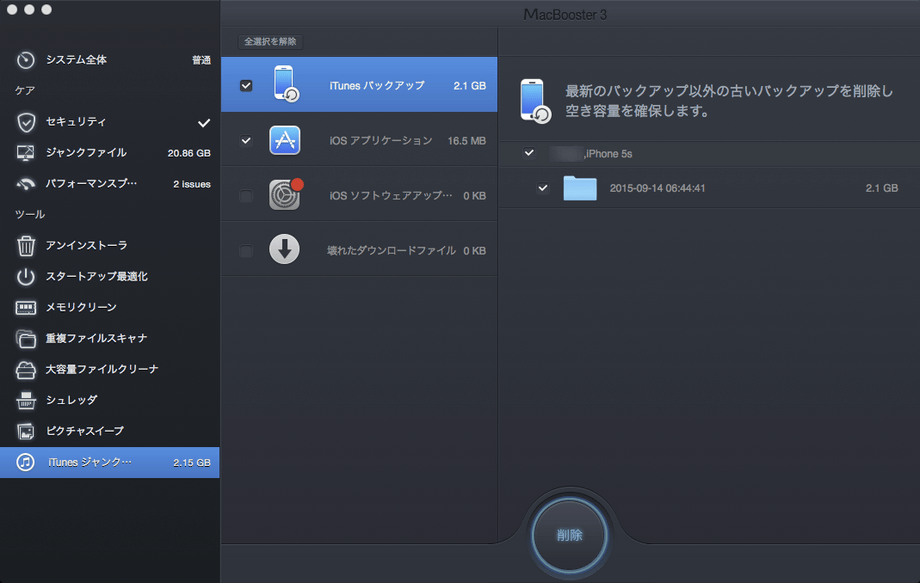Select the セキュリティ shield icon
The width and height of the screenshot is (920, 583).
pos(26,122)
